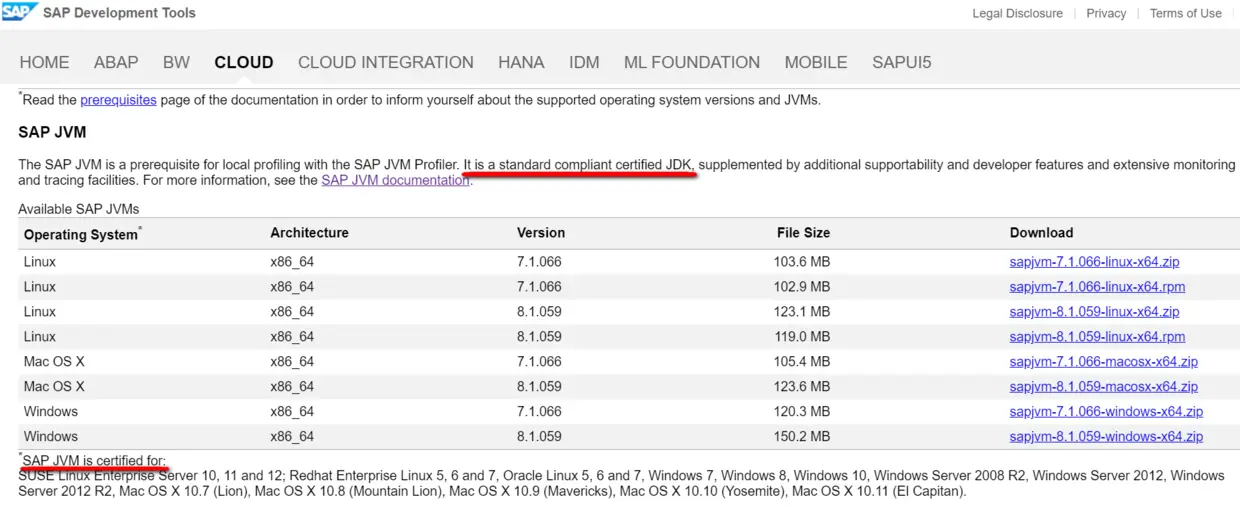Click the SAP Development Tools title
1240x516 pixels.
point(121,13)
